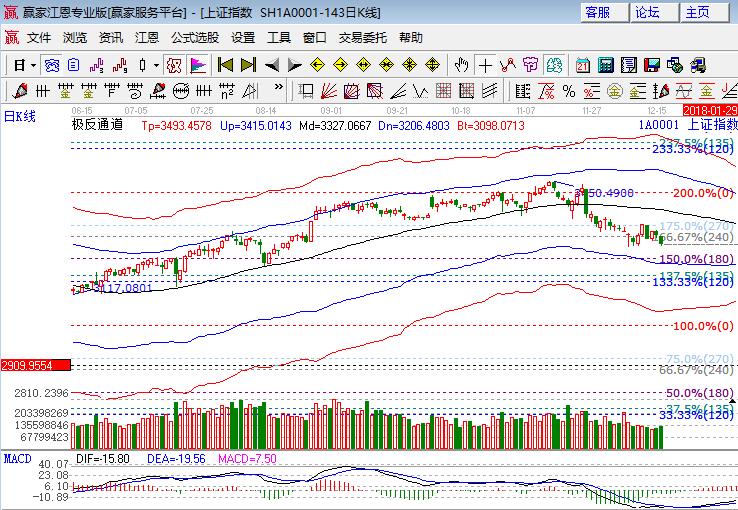The height and width of the screenshot is (510, 738).
Task: Click the 主页 button
Action: 697,12
